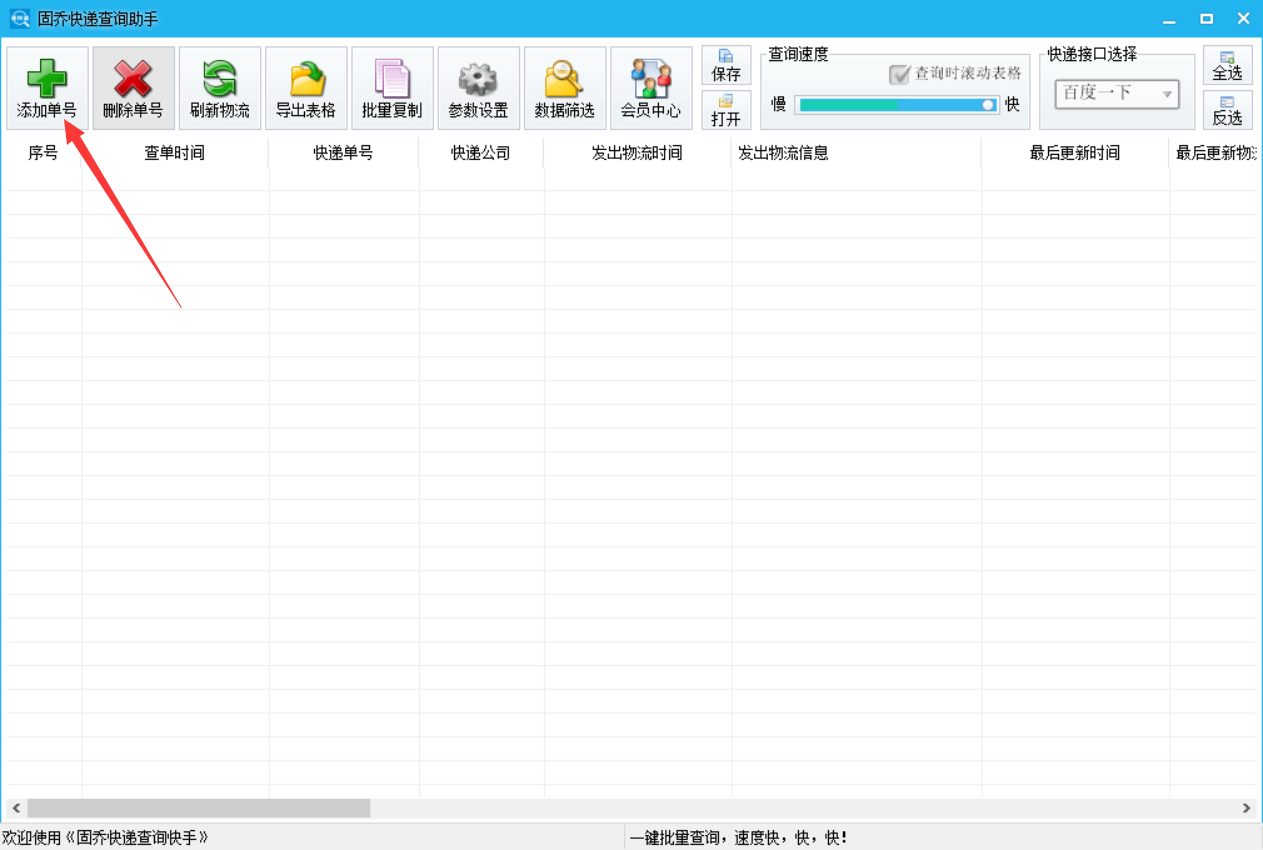Open the 会员中心 member center

[x=651, y=87]
